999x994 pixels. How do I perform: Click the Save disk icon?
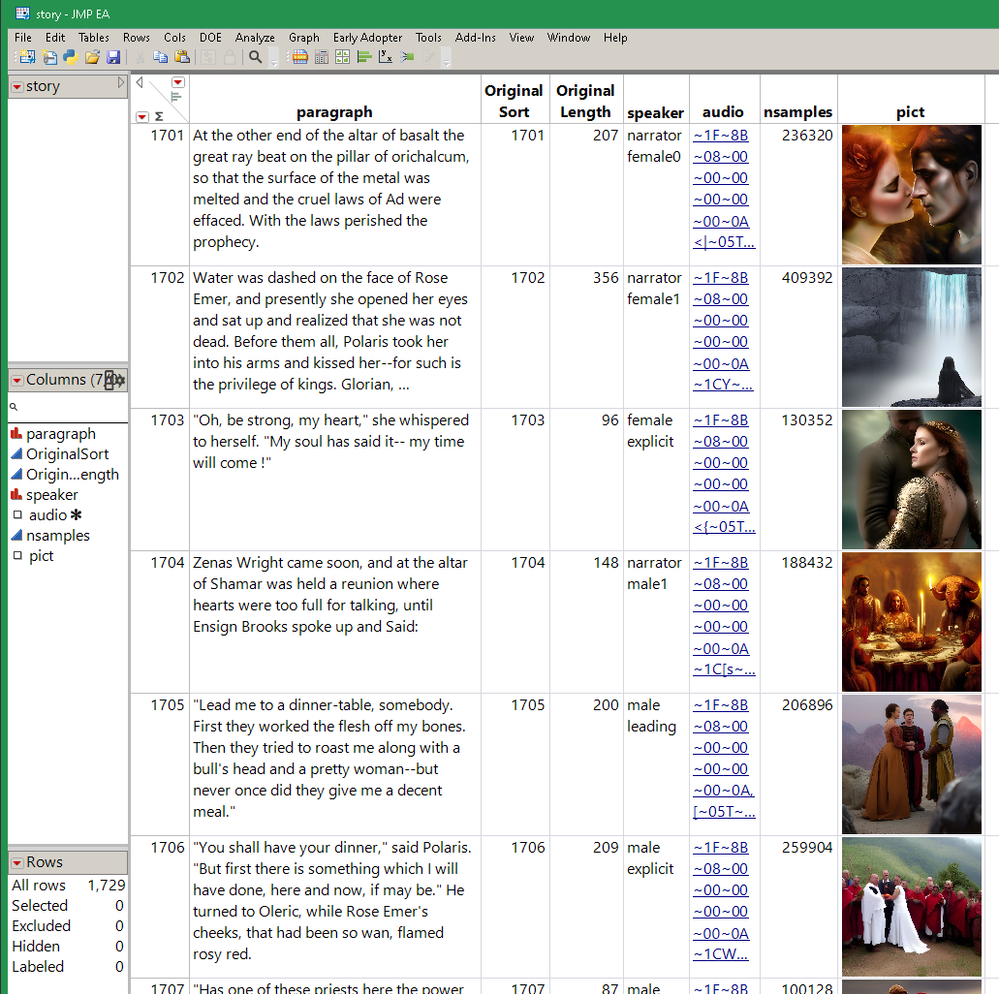click(x=113, y=57)
